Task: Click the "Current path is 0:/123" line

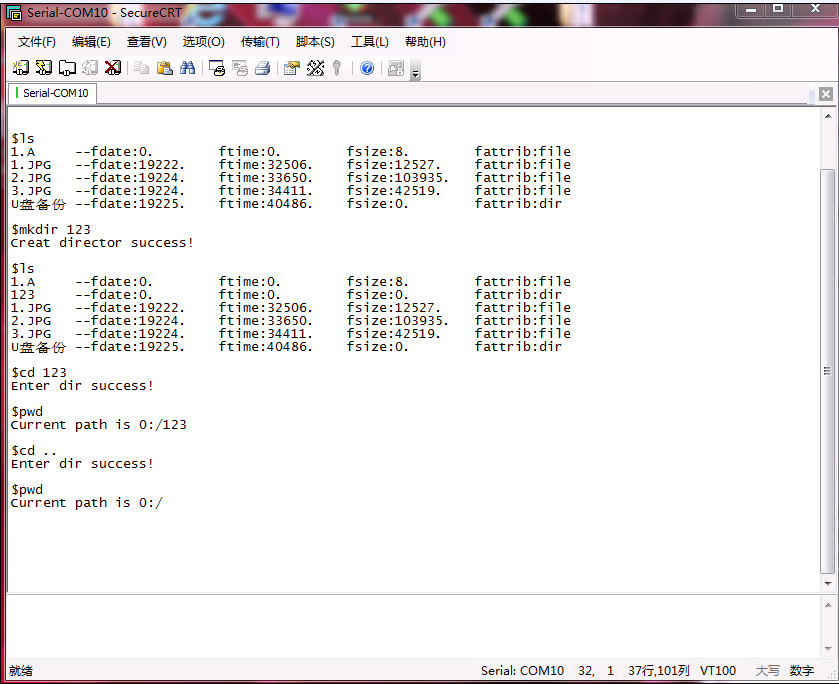Action: tap(98, 425)
